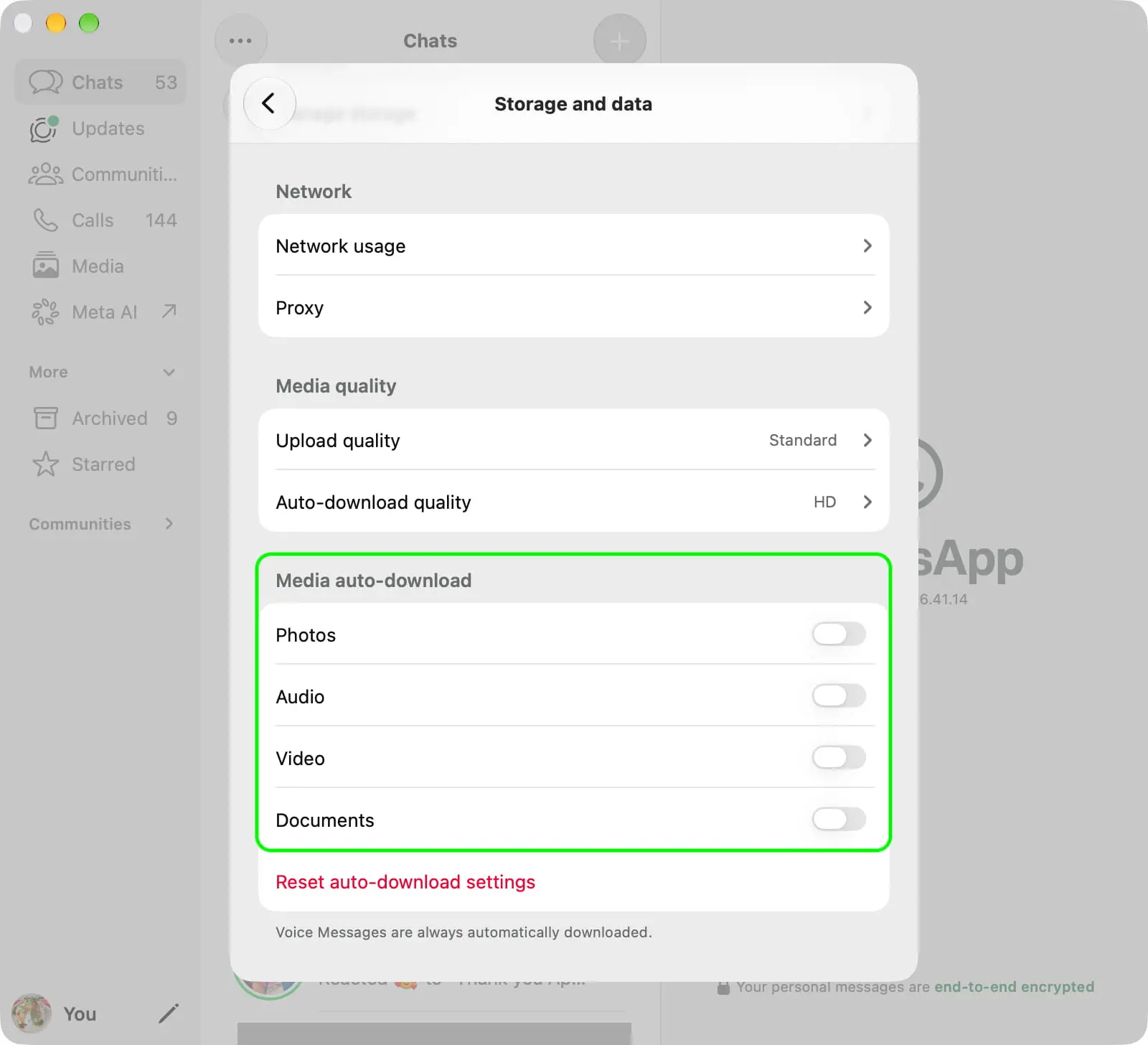This screenshot has width=1148, height=1045.
Task: Collapse the More section chevron
Action: click(x=169, y=372)
